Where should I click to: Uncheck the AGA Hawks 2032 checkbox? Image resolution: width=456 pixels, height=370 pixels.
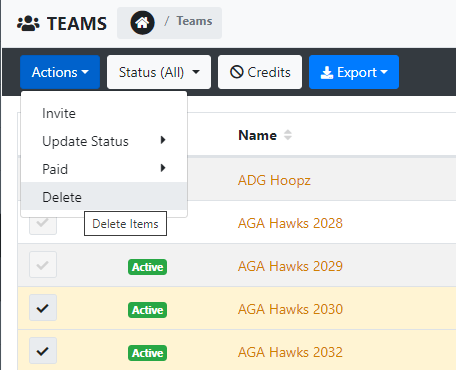click(x=43, y=351)
